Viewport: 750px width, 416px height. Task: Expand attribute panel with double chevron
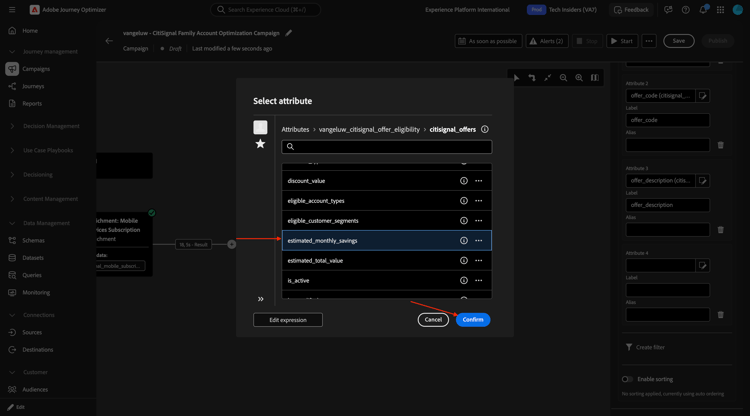(260, 299)
